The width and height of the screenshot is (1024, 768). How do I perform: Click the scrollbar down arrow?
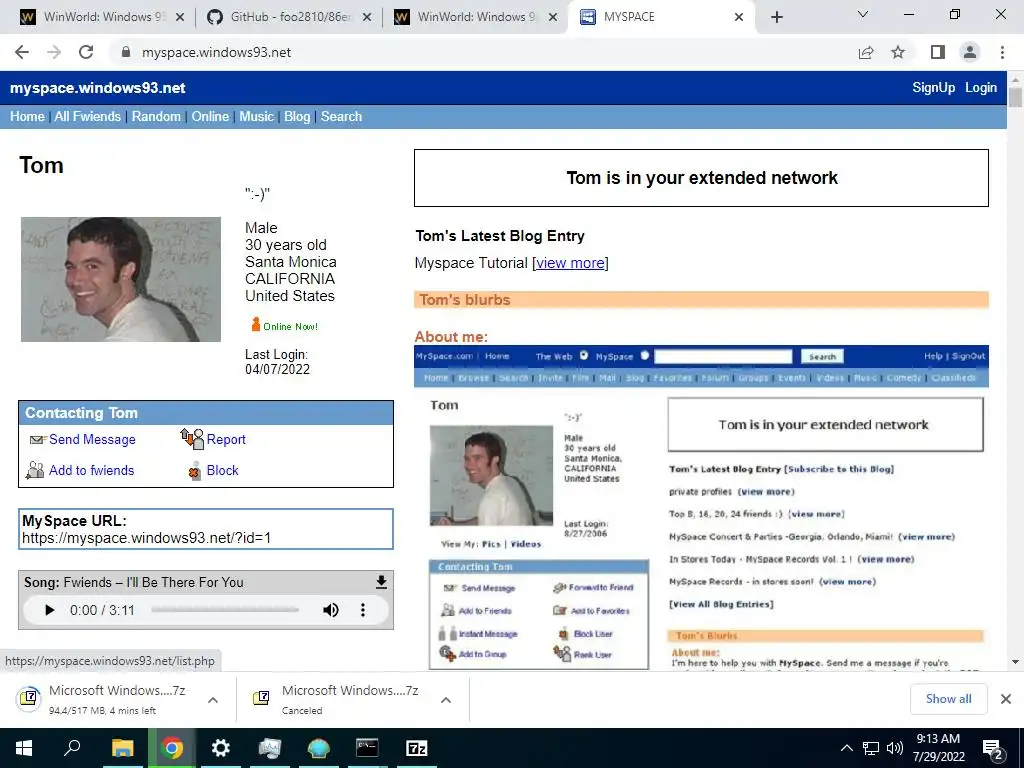[1015, 662]
